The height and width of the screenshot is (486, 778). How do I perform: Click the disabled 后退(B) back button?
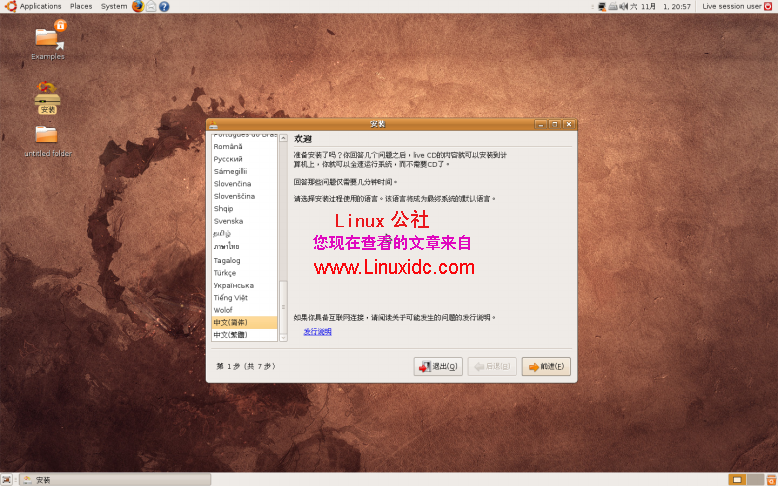tap(492, 366)
